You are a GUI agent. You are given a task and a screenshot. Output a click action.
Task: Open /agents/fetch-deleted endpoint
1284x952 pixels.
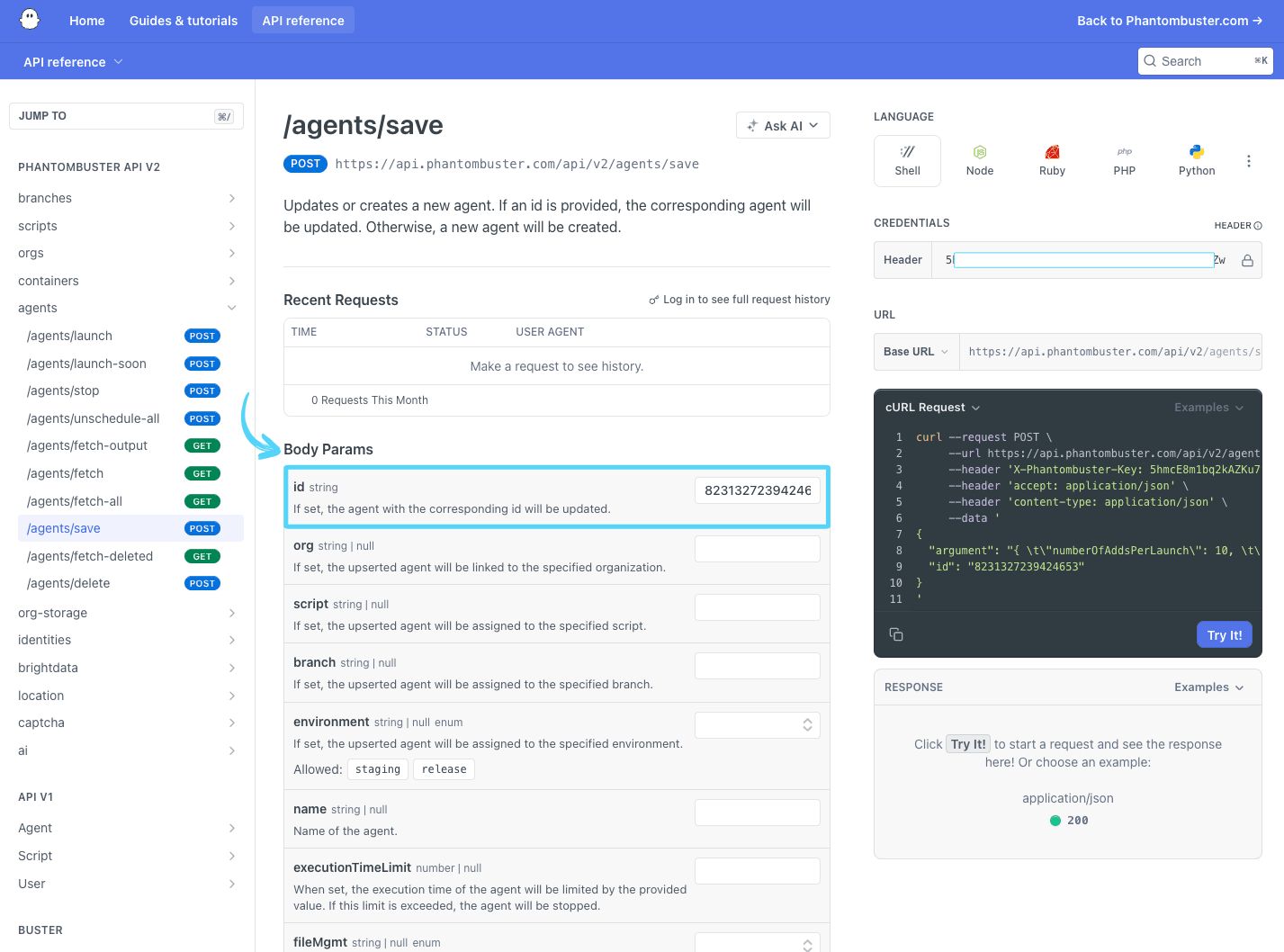90,556
